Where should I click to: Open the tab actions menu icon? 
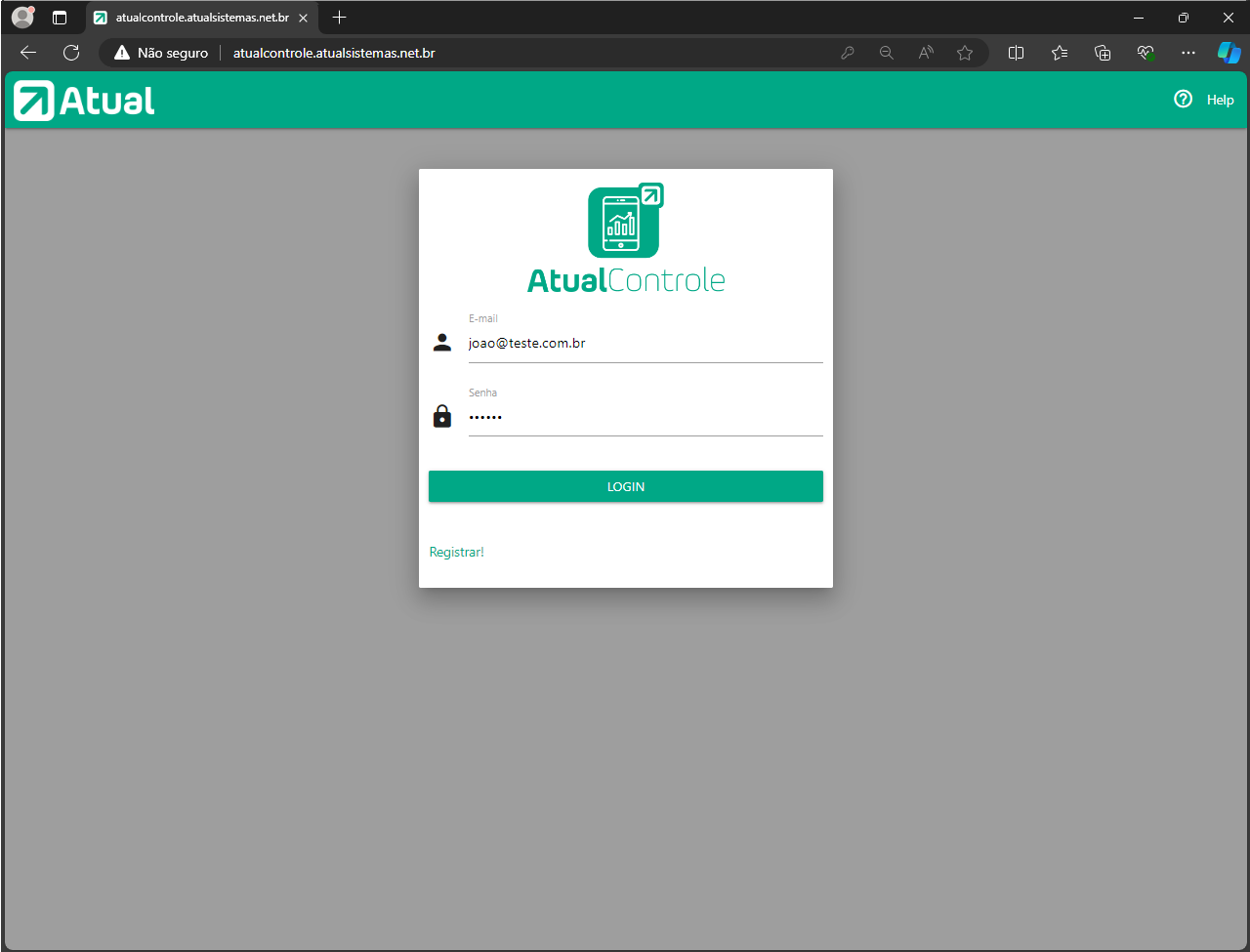pyautogui.click(x=60, y=18)
